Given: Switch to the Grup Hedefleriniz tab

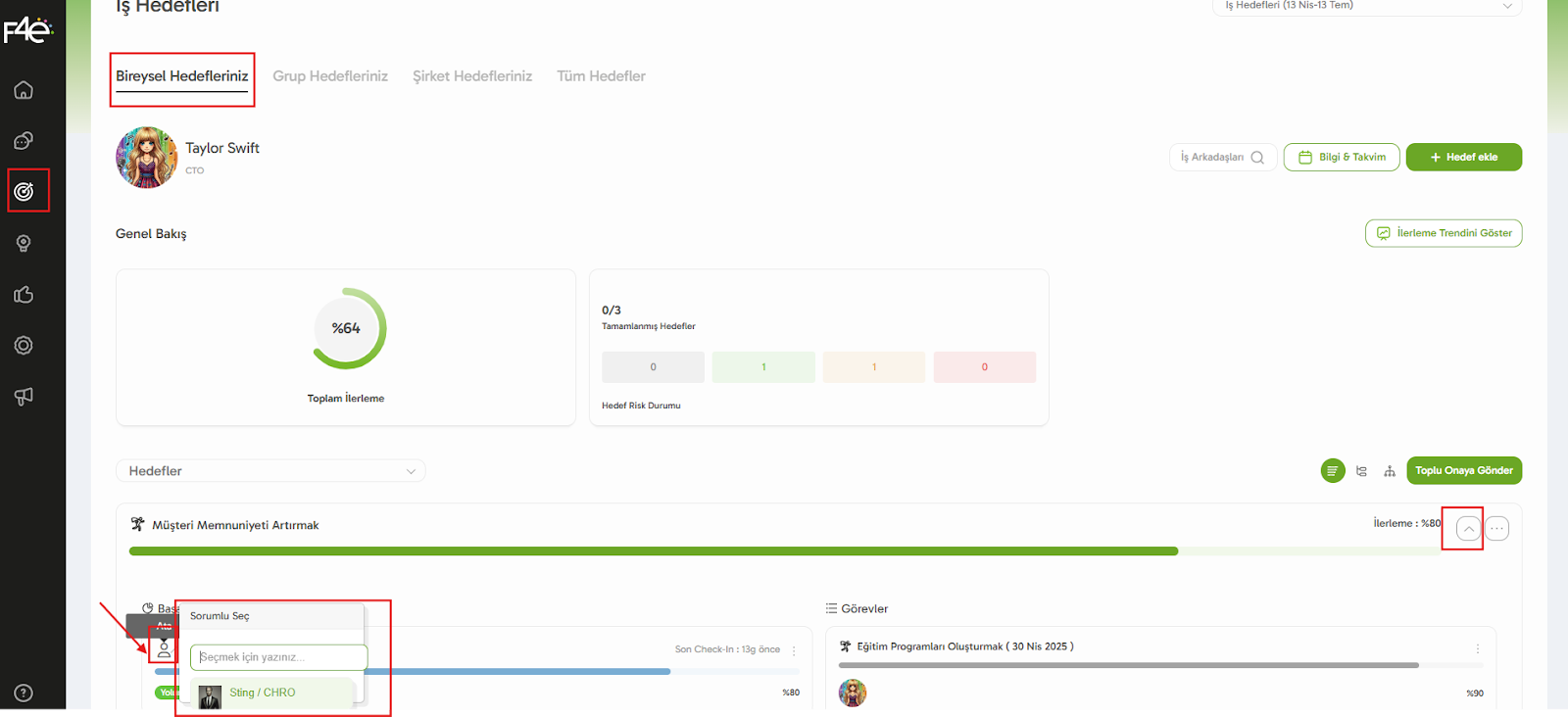Looking at the screenshot, I should tap(330, 76).
